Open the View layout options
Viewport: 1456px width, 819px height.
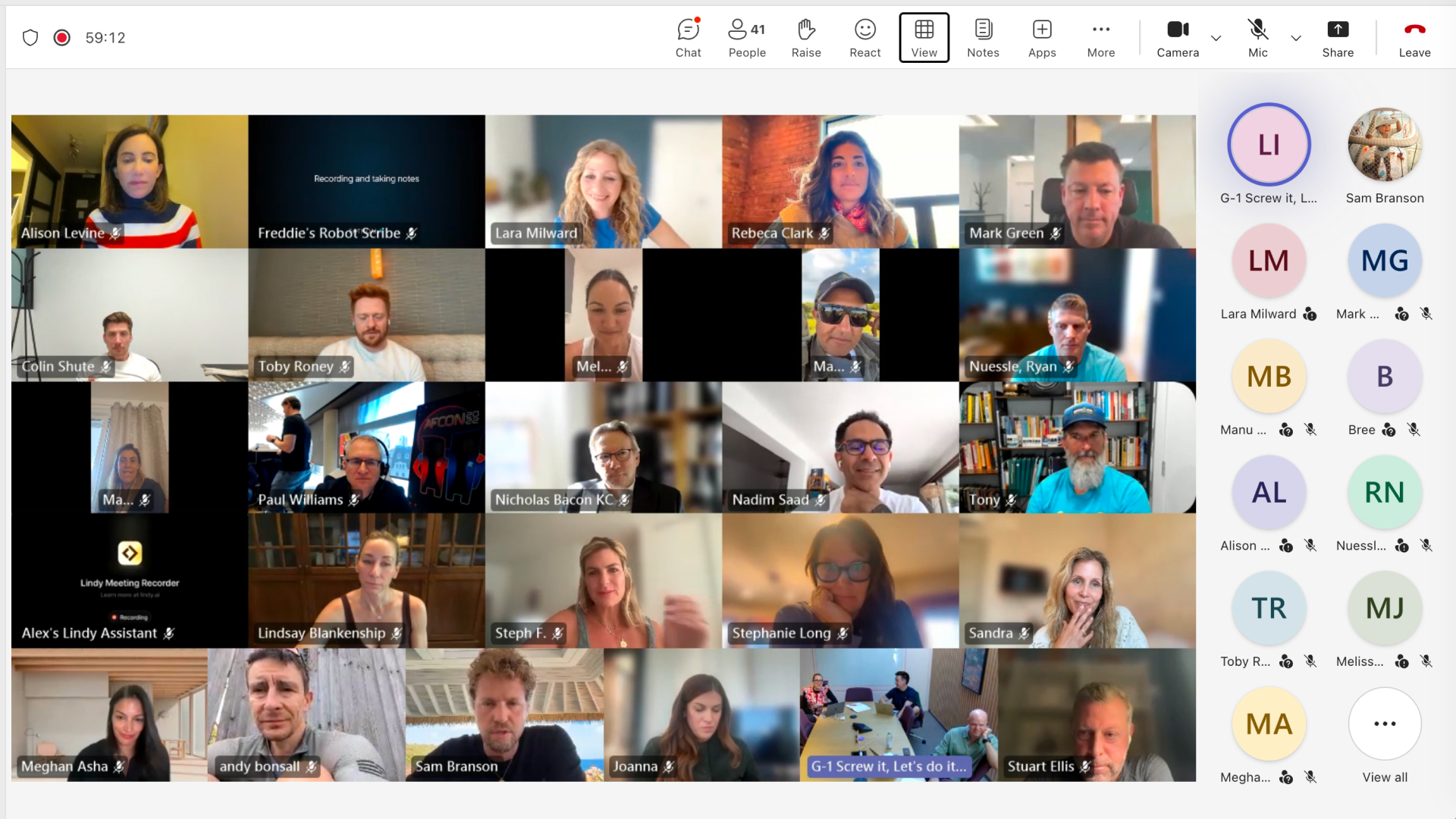tap(924, 38)
